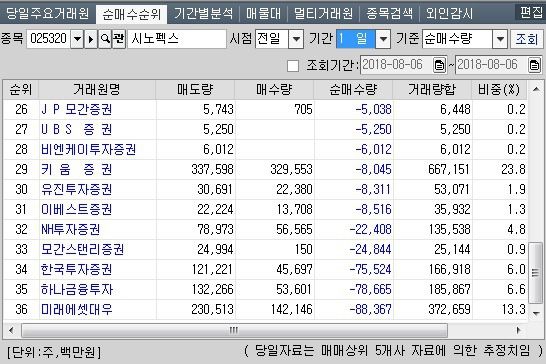Screen dimensions: 546x364
Task: Select the 비엔케이투자증권 row name
Action: [88, 149]
